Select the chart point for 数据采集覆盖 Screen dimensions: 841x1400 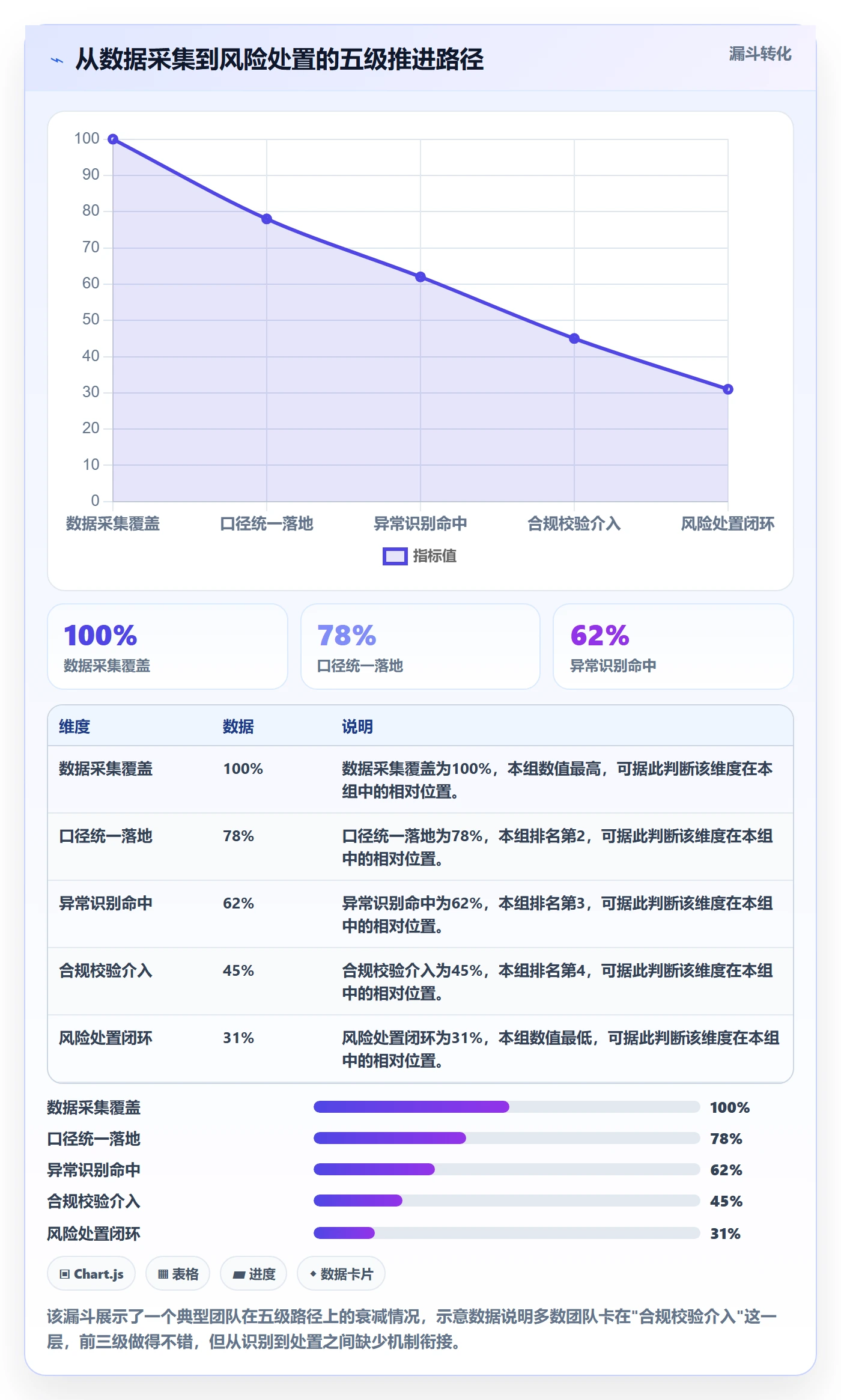tap(113, 139)
